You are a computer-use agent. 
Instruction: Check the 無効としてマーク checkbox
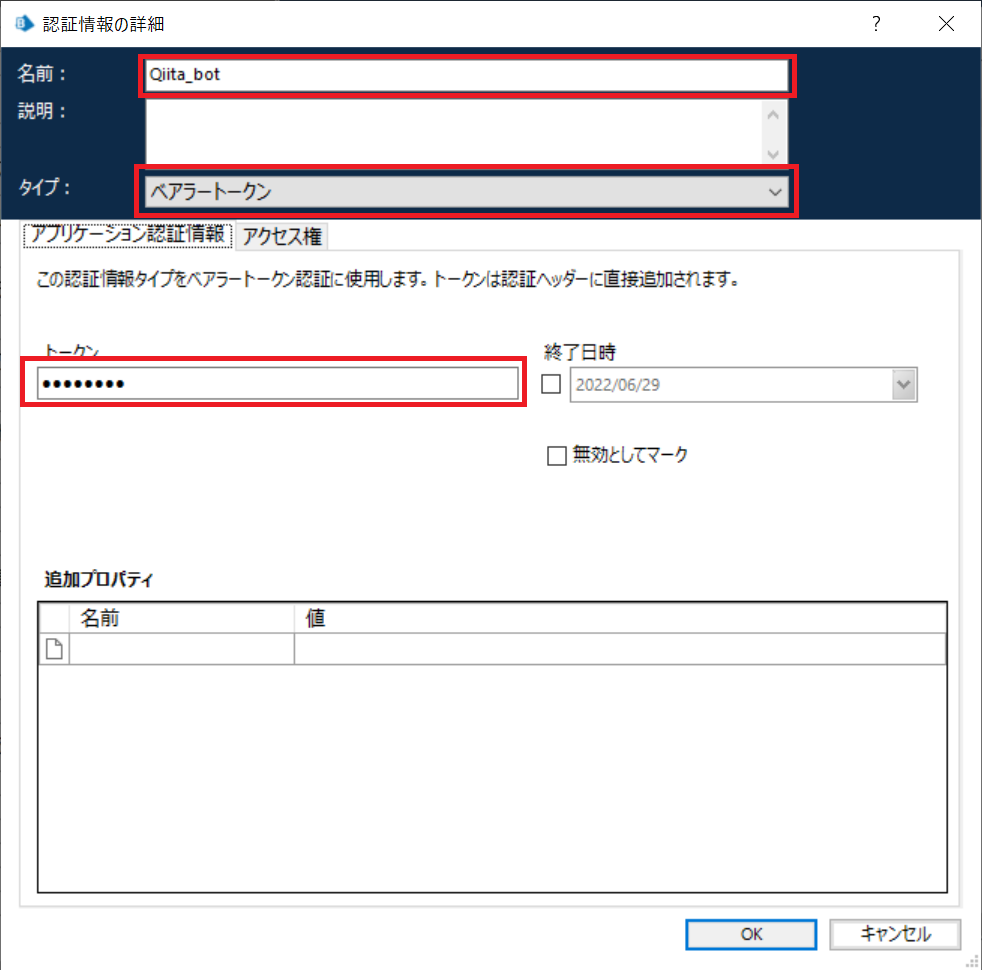(x=557, y=456)
